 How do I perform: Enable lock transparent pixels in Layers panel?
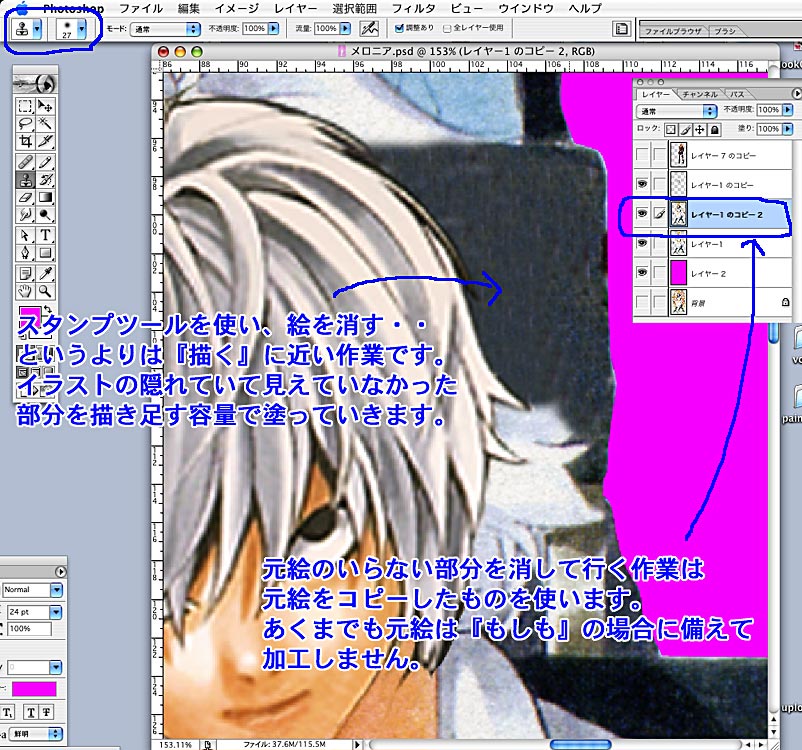pyautogui.click(x=671, y=129)
